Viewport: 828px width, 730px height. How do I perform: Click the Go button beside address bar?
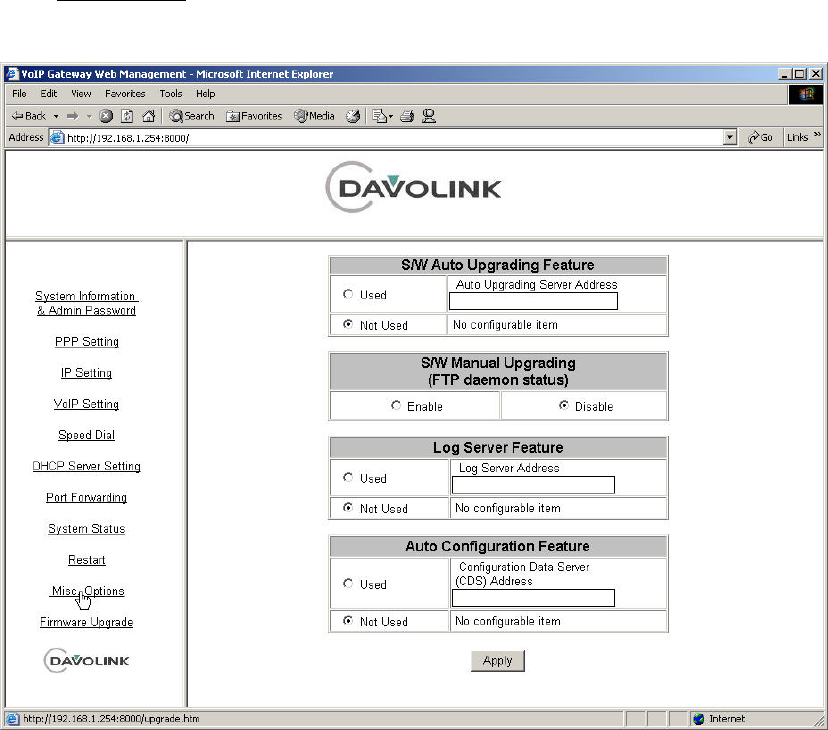[760, 137]
